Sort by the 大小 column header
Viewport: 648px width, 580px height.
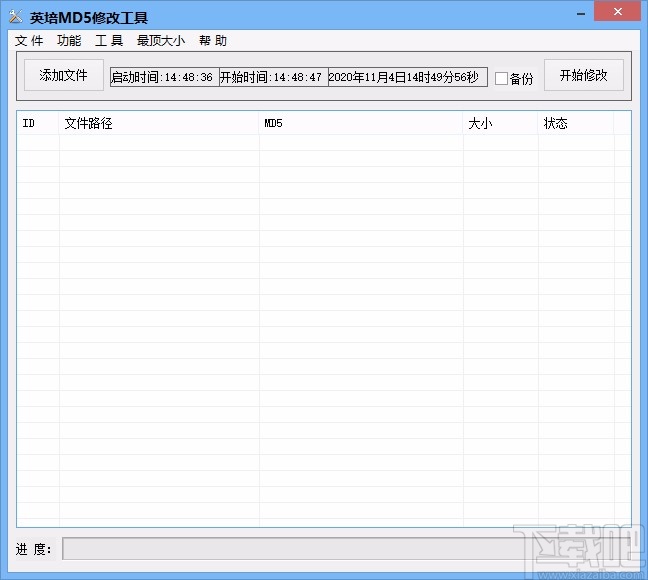point(500,123)
